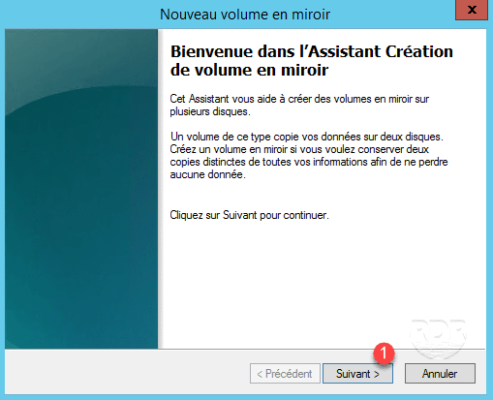Click the line starting Créez un volume en miroir
The height and width of the screenshot is (400, 493).
(299, 149)
